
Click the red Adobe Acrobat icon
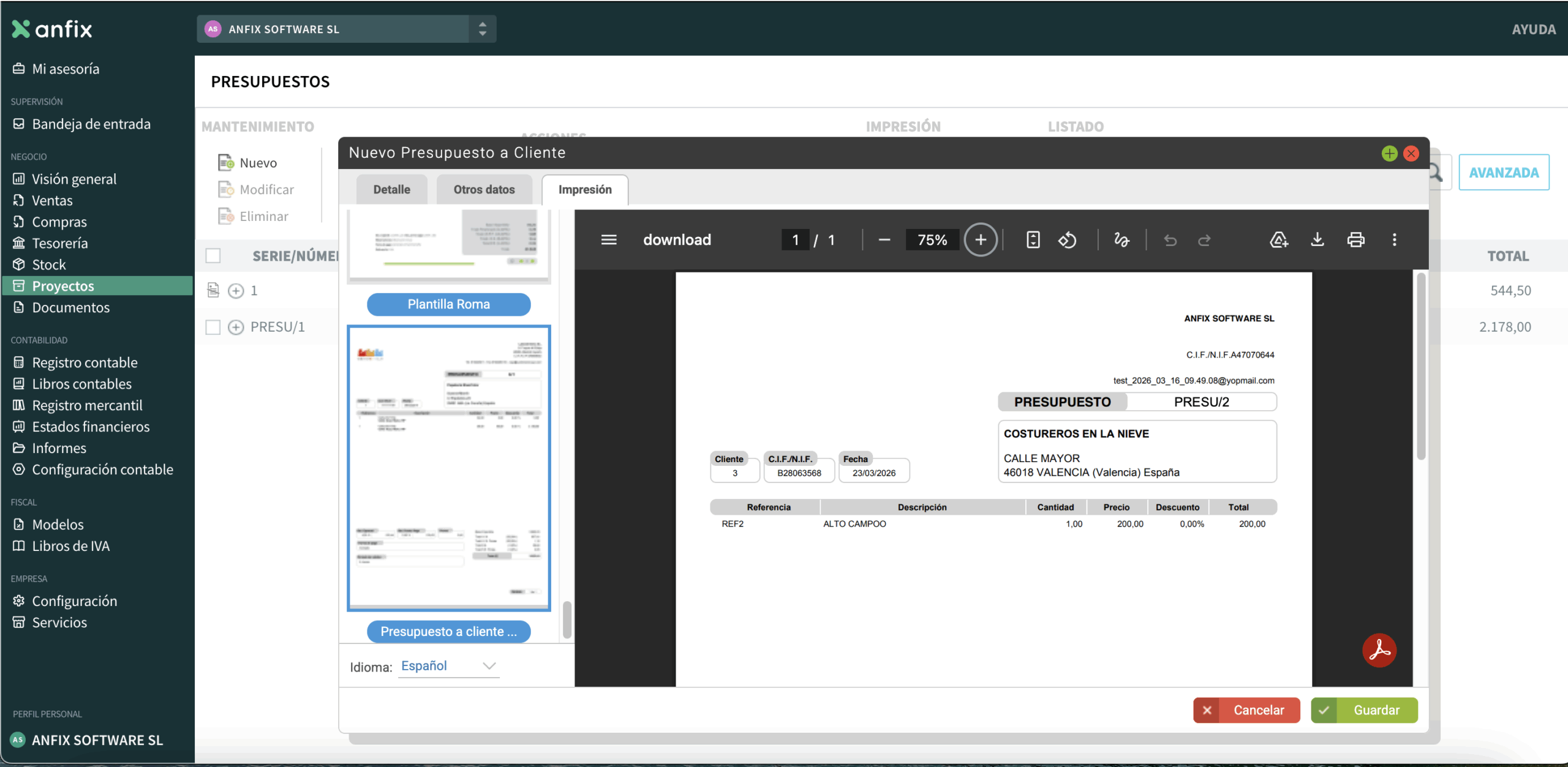coord(1379,650)
